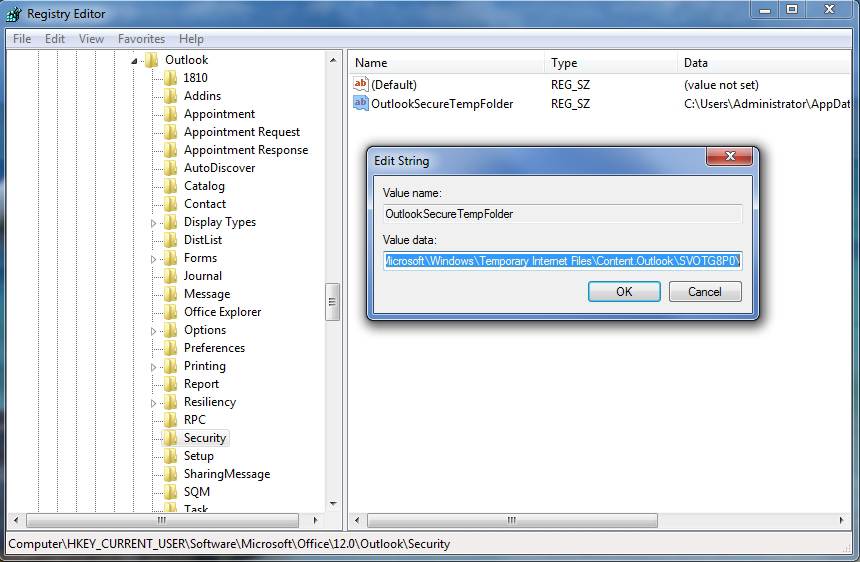Click the Registry Editor title bar icon
The width and height of the screenshot is (860, 562).
click(14, 14)
